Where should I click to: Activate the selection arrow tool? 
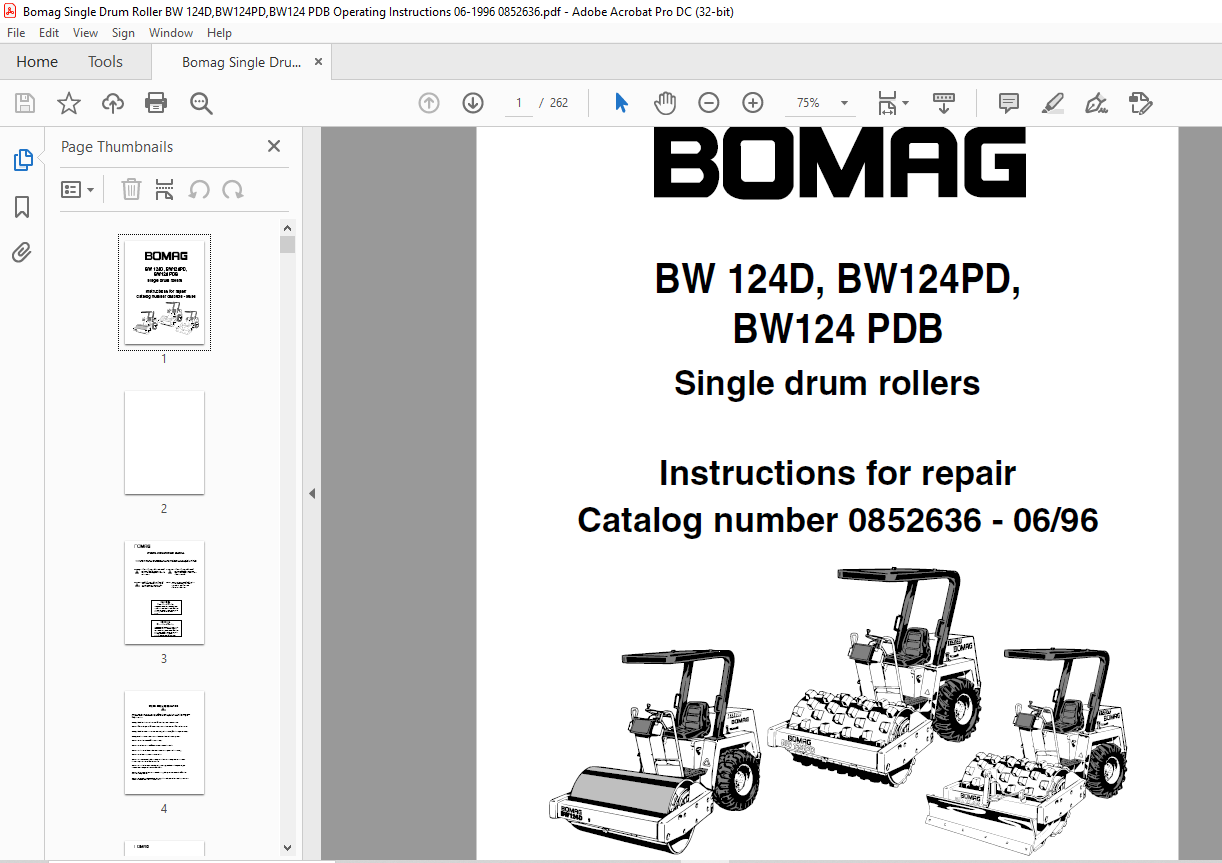tap(621, 103)
